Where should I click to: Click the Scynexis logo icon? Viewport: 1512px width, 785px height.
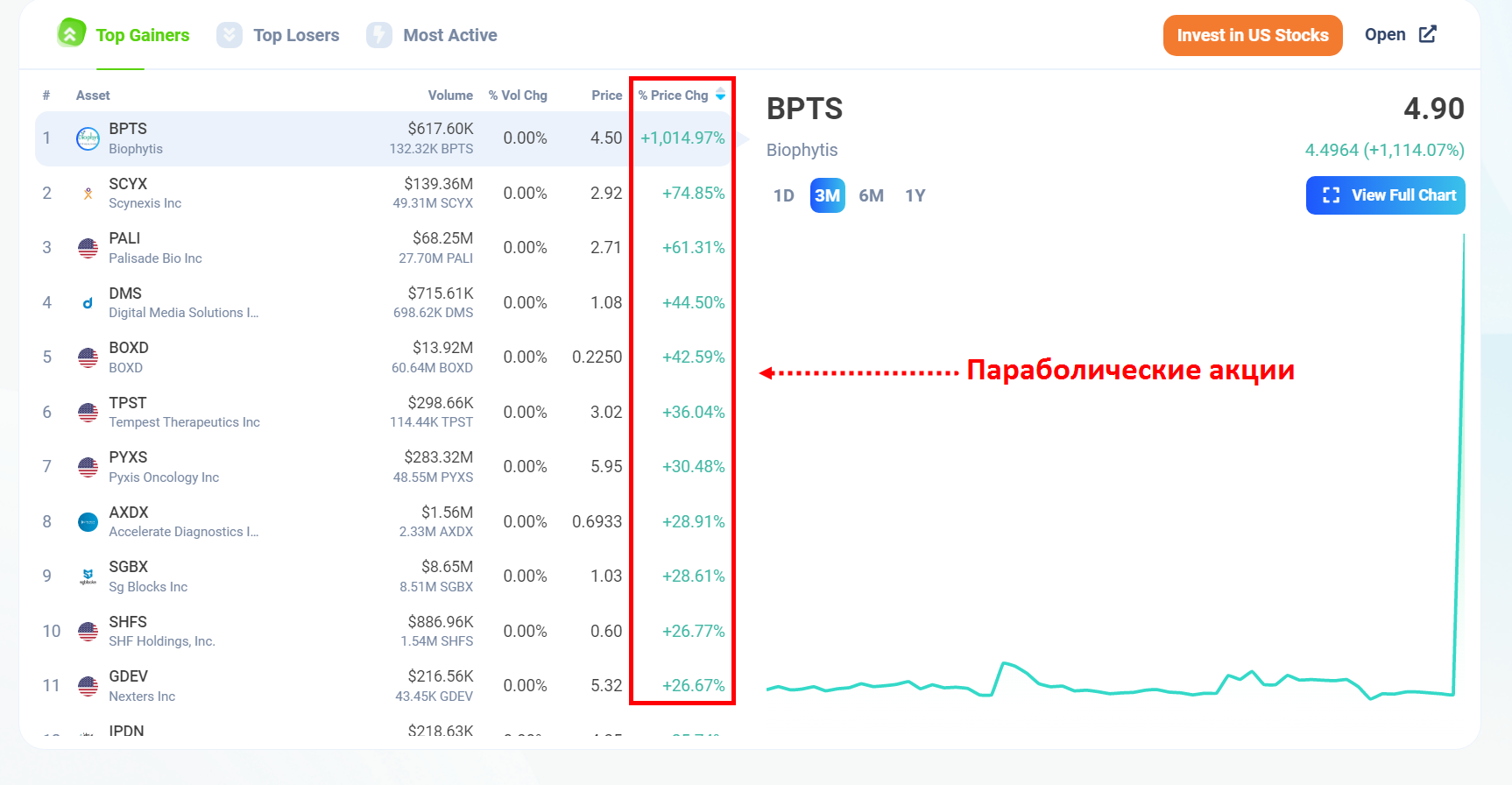point(88,194)
